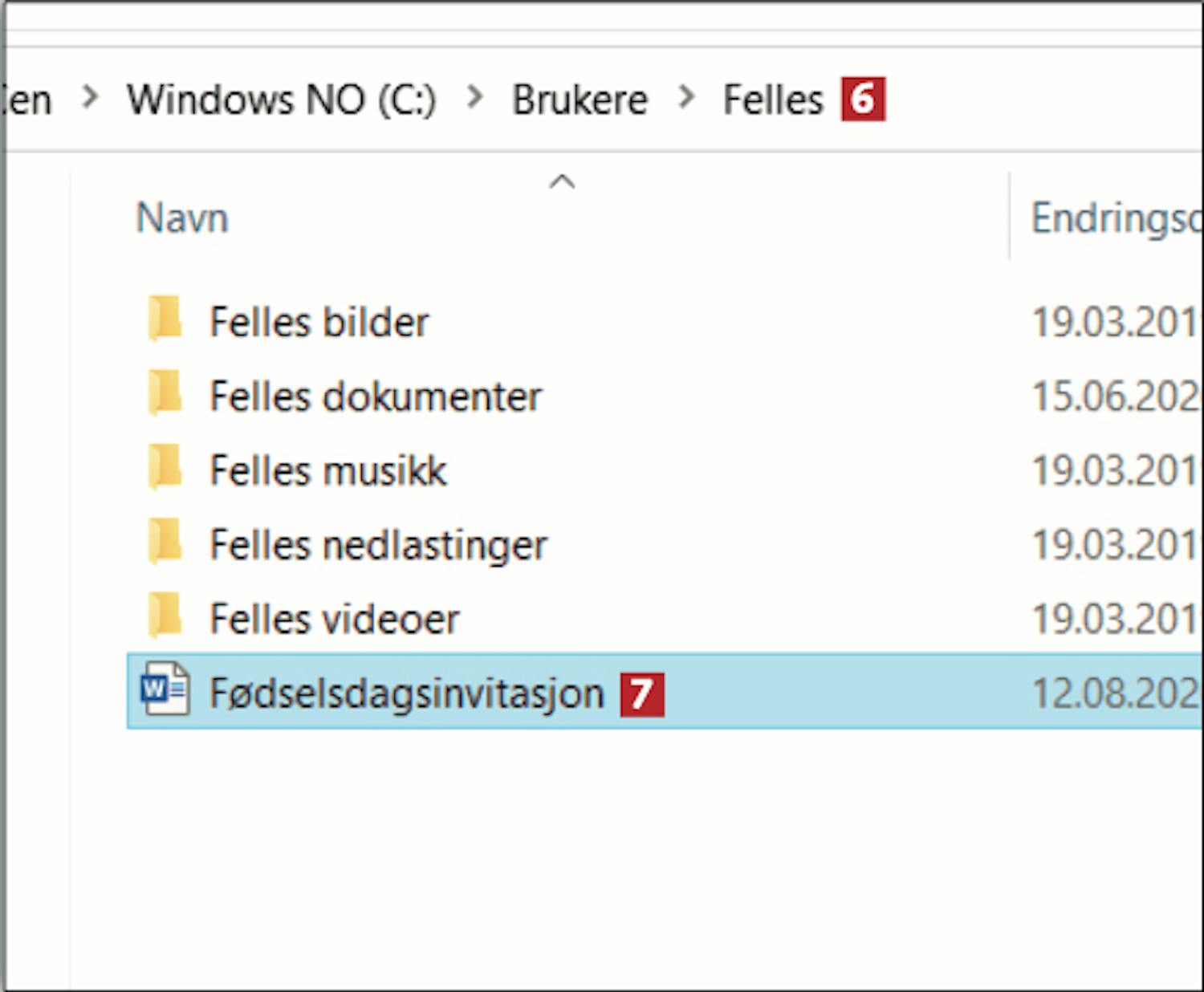Screen dimensions: 1204x992
Task: Click the Felles bilder folder icon
Action: [x=165, y=319]
